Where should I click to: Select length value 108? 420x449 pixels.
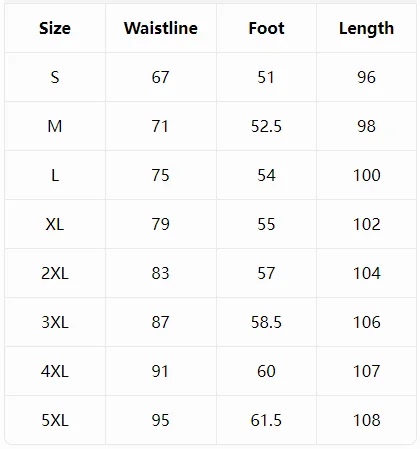[x=367, y=420]
